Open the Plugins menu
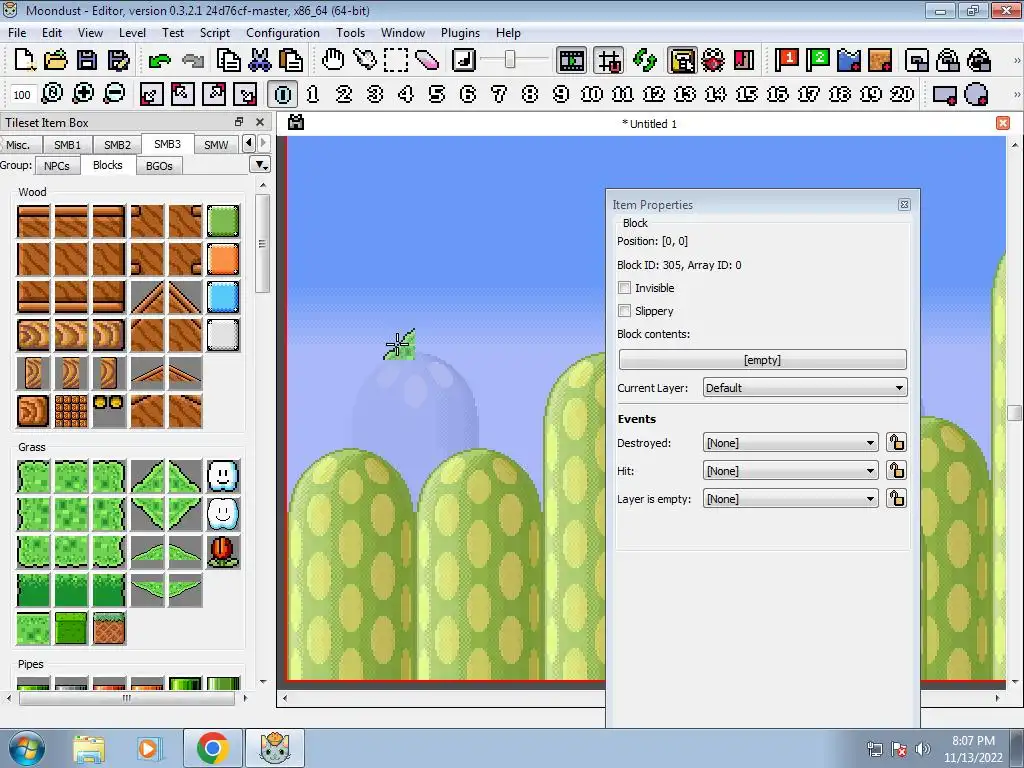 [460, 33]
